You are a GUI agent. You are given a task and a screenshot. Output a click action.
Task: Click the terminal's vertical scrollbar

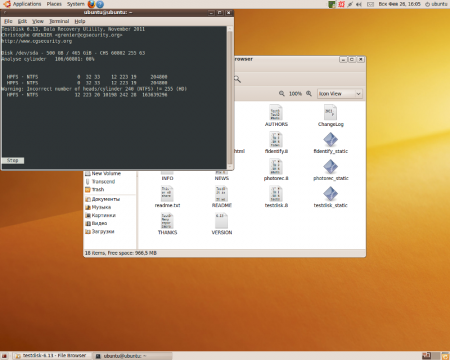230,98
